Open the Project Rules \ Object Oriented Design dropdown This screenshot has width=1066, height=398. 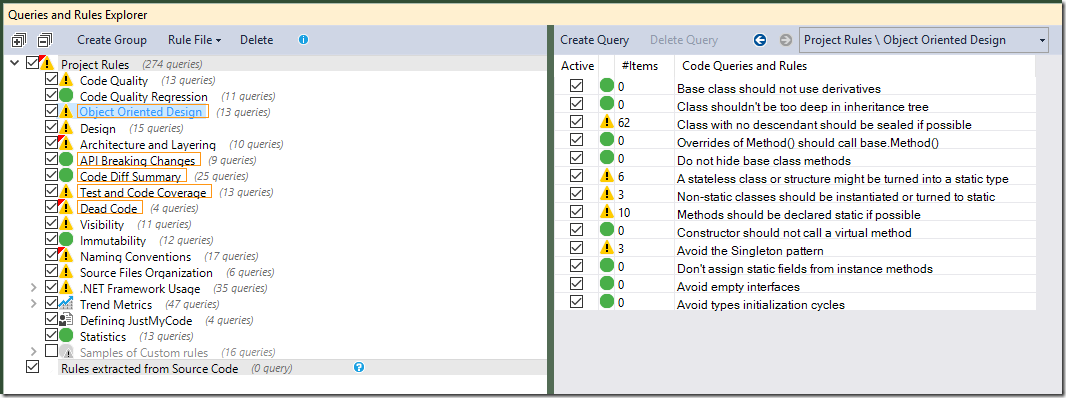tap(924, 40)
